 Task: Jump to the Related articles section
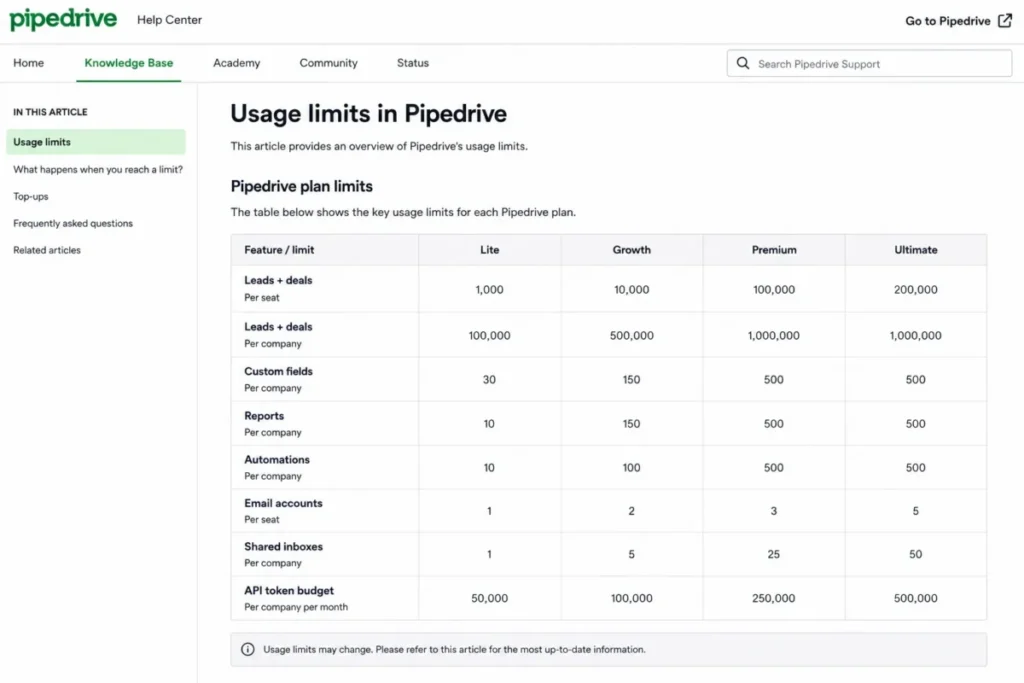tap(47, 250)
